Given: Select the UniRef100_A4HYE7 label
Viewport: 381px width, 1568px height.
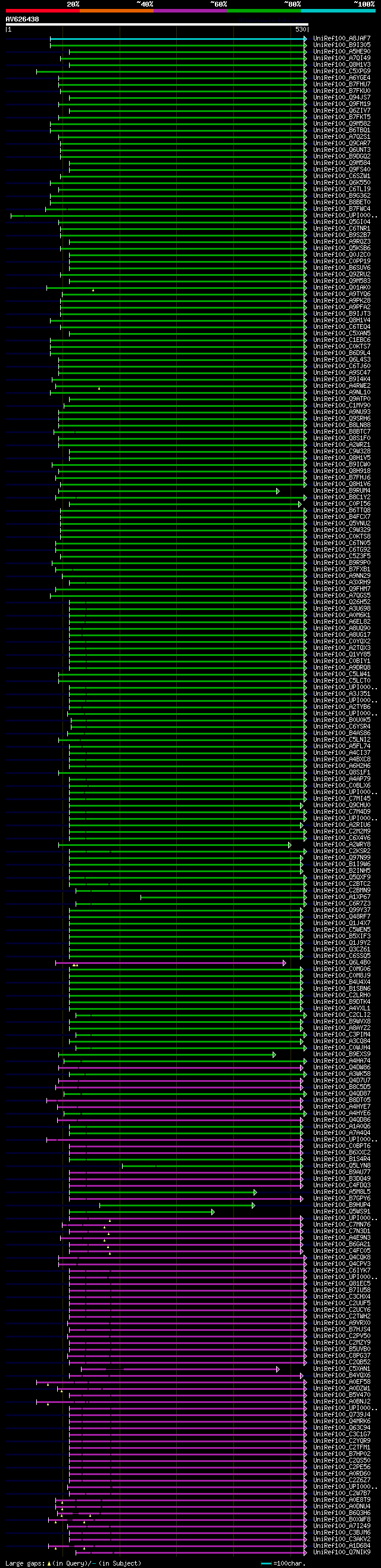Looking at the screenshot, I should coord(342,1107).
